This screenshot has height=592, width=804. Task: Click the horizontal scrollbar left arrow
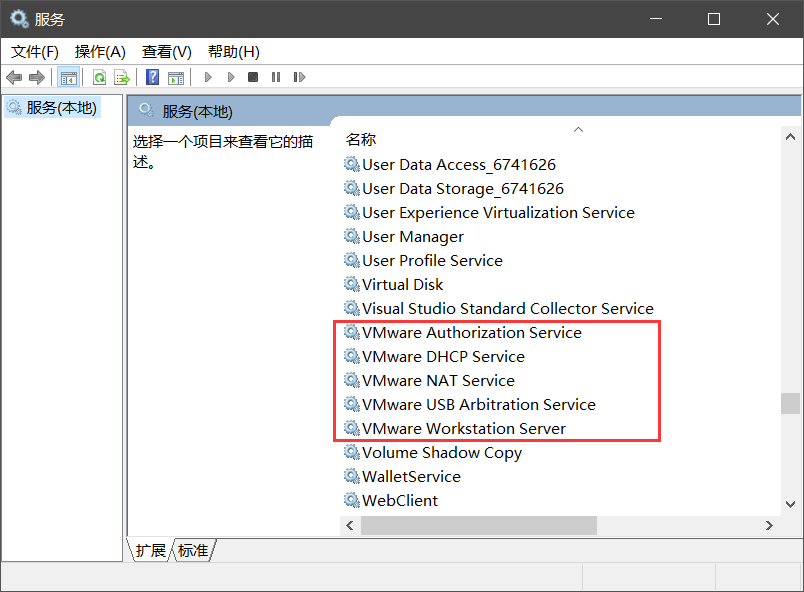(x=350, y=525)
